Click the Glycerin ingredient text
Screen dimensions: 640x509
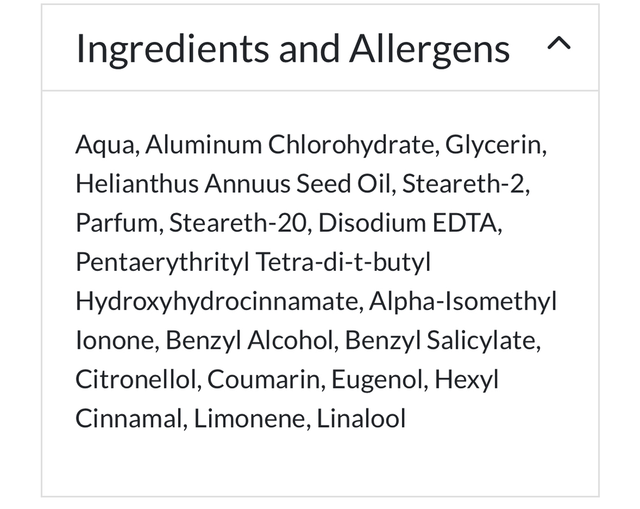pos(495,146)
